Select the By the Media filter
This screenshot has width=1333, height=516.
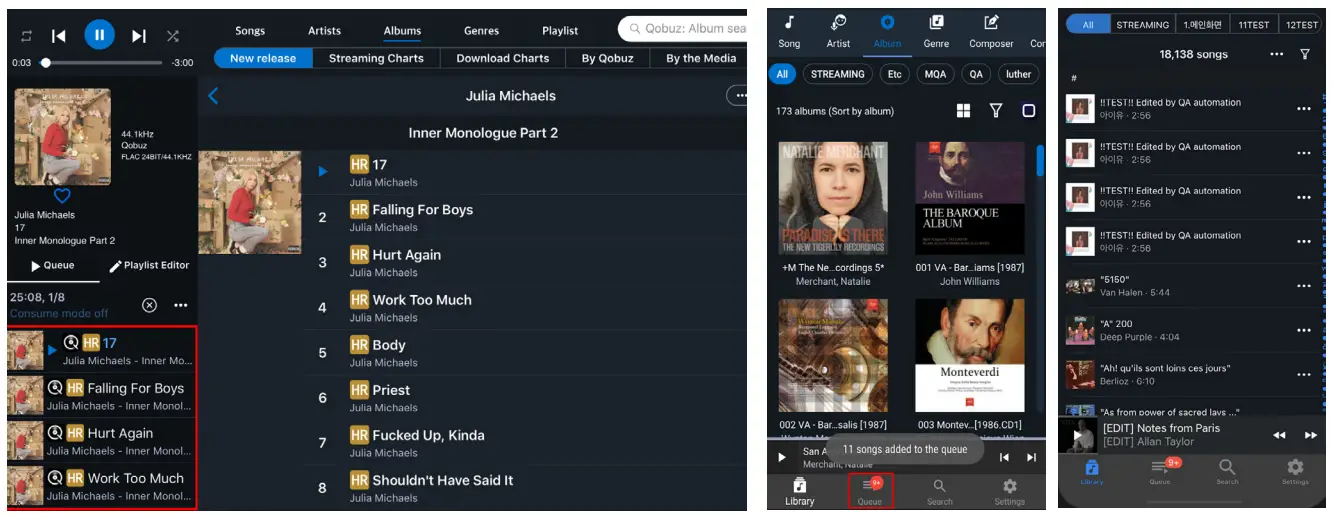click(700, 58)
